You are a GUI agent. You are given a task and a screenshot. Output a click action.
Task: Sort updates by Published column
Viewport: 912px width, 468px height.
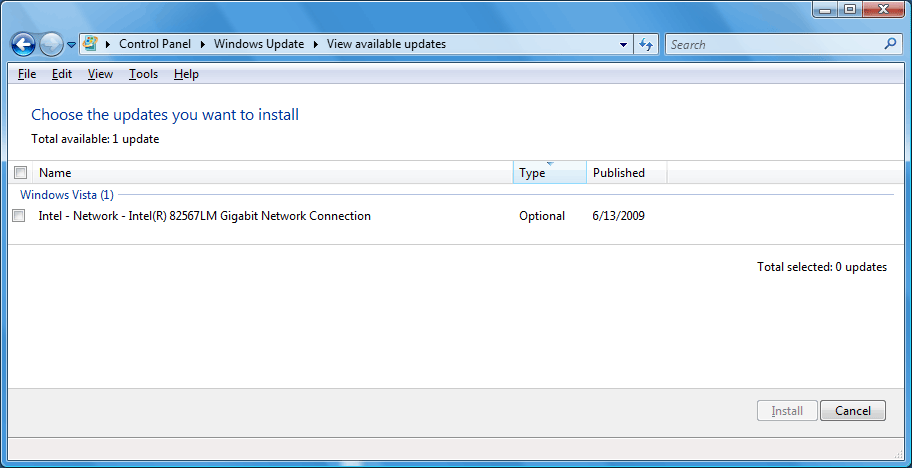pos(626,173)
